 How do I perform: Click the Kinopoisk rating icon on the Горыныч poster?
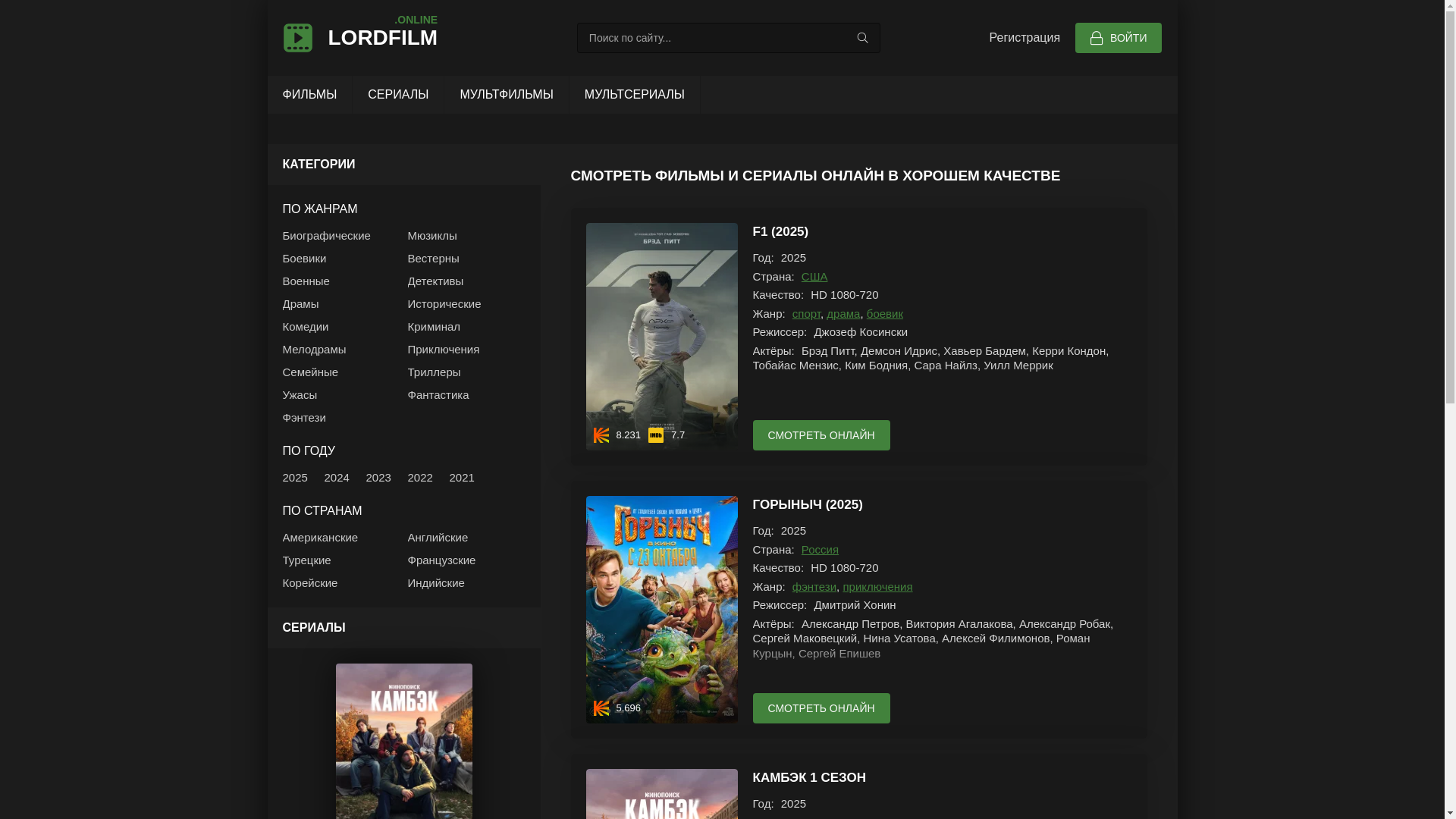click(x=601, y=708)
